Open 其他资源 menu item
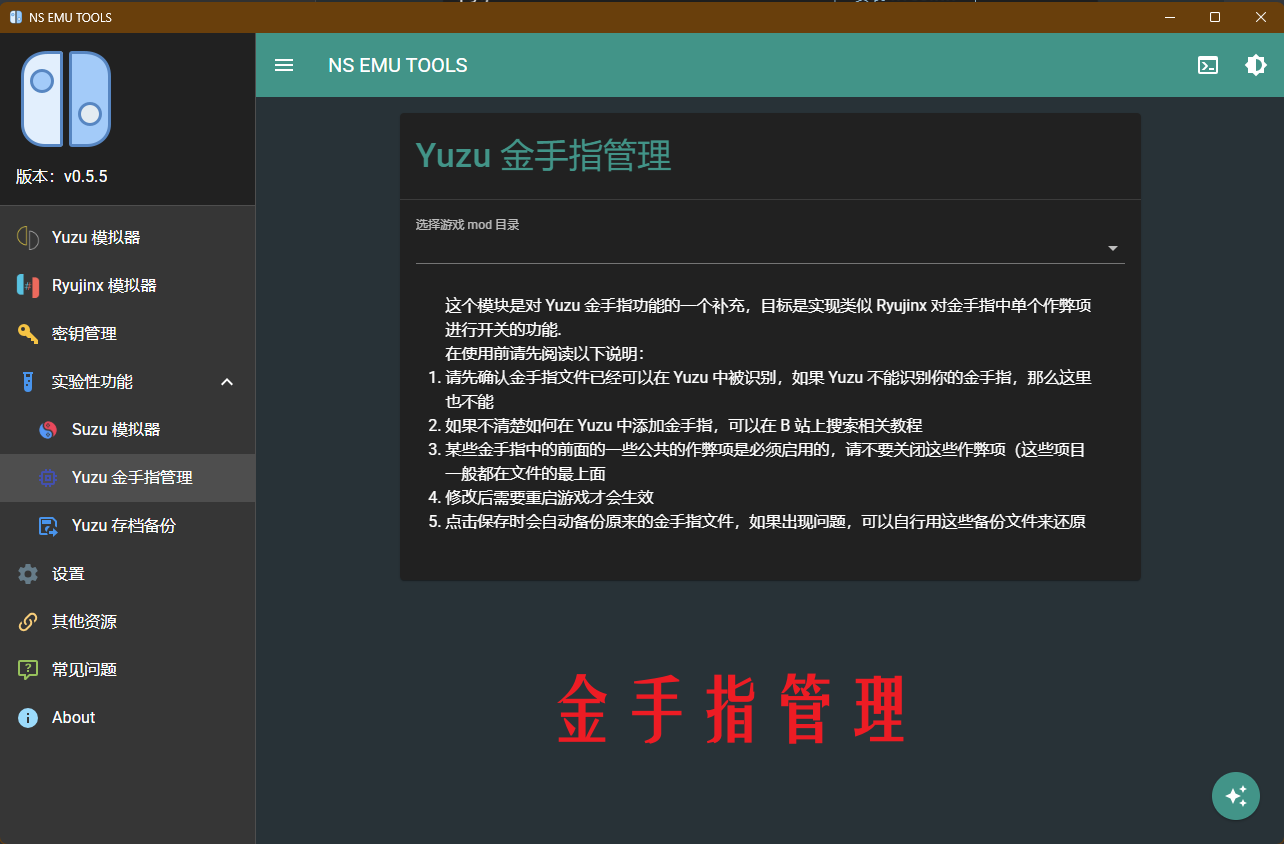The image size is (1284, 844). tap(84, 622)
